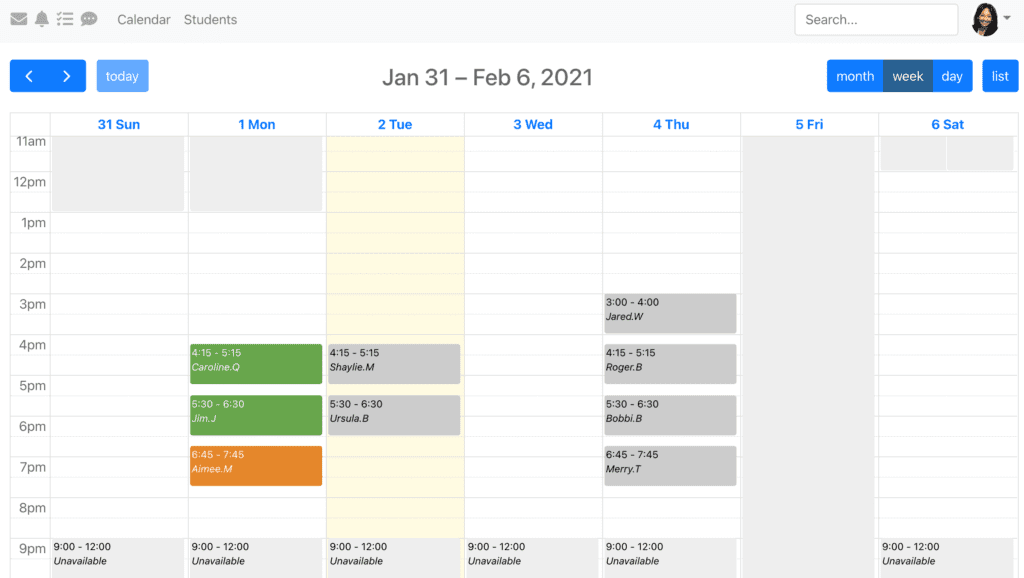
Task: Click the today button
Action: tap(122, 76)
